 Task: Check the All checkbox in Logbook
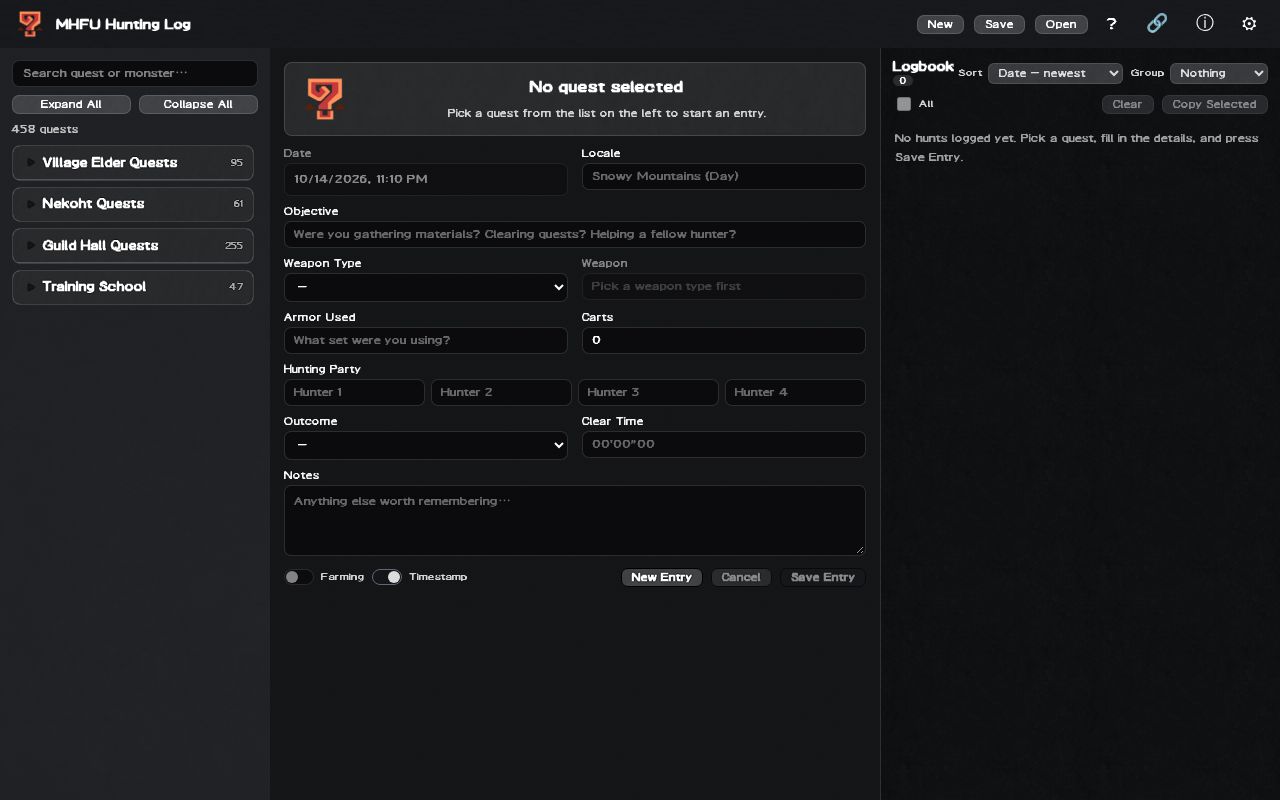point(904,104)
